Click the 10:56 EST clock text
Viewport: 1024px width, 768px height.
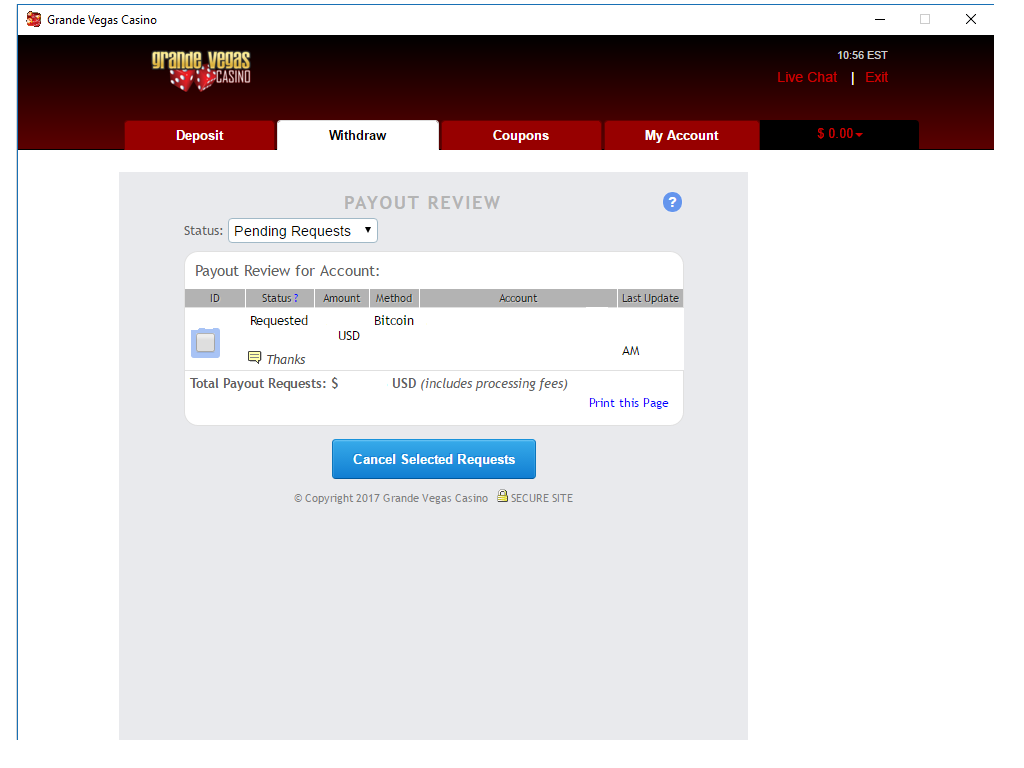pos(862,56)
